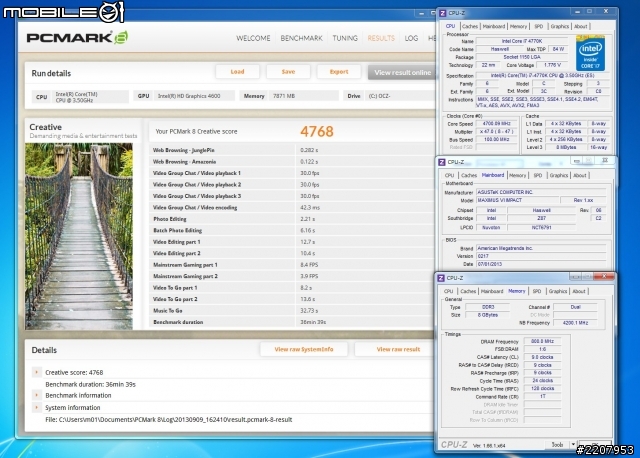
Task: Expand the Creative score: 4768 detail row
Action: pyautogui.click(x=36, y=372)
